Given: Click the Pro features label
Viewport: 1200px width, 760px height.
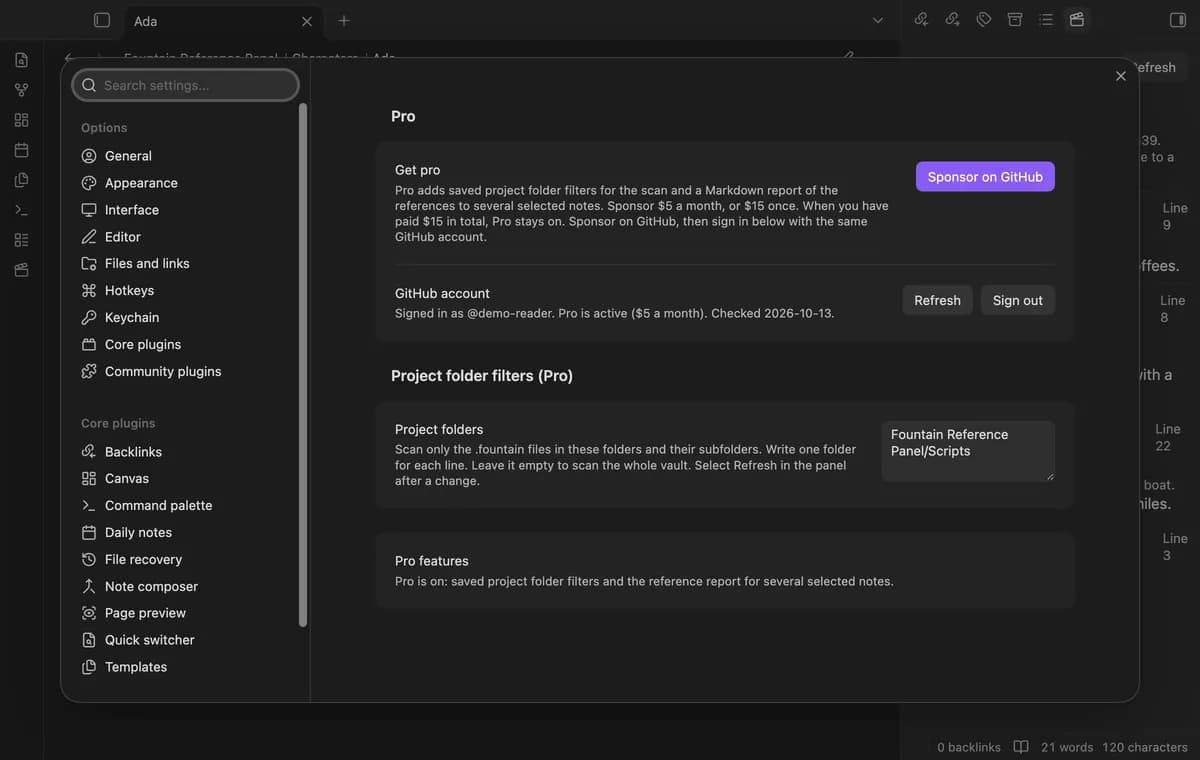Looking at the screenshot, I should [432, 561].
